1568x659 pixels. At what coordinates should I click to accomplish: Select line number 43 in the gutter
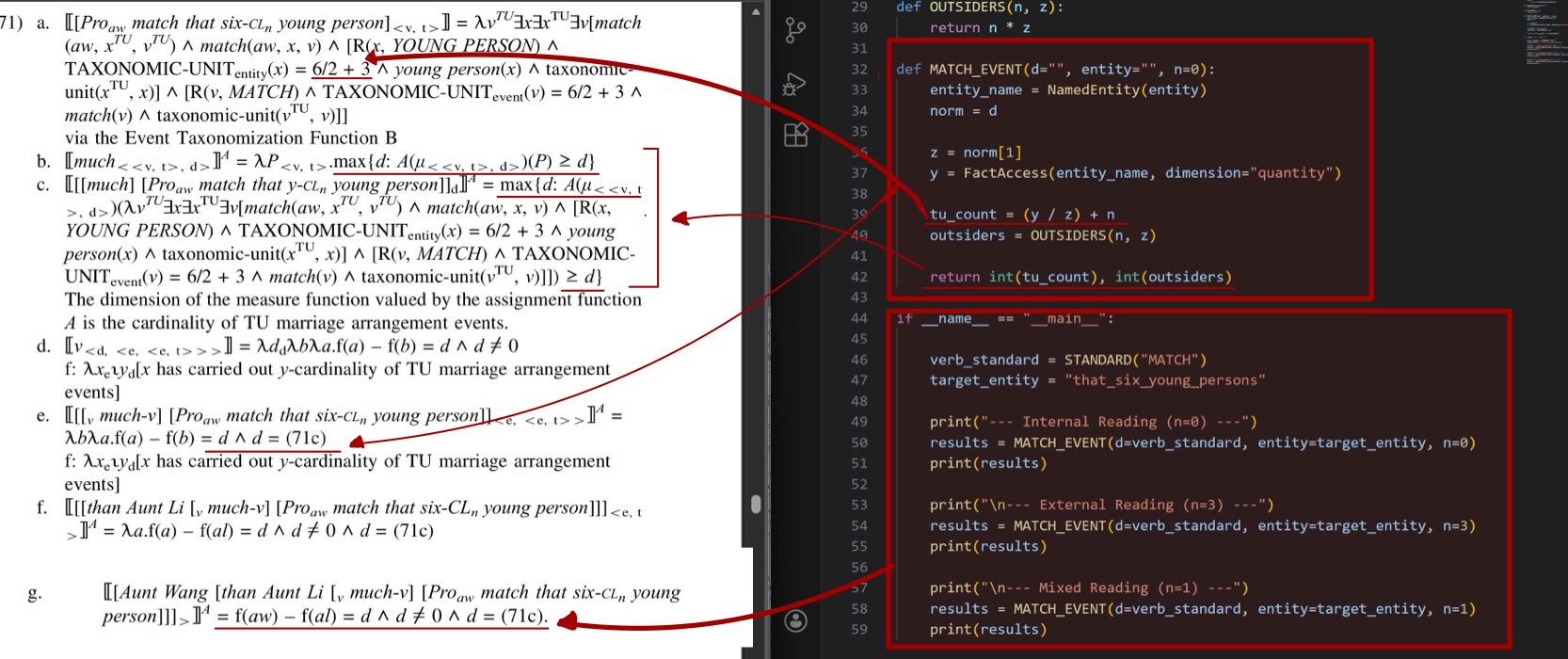coord(858,297)
